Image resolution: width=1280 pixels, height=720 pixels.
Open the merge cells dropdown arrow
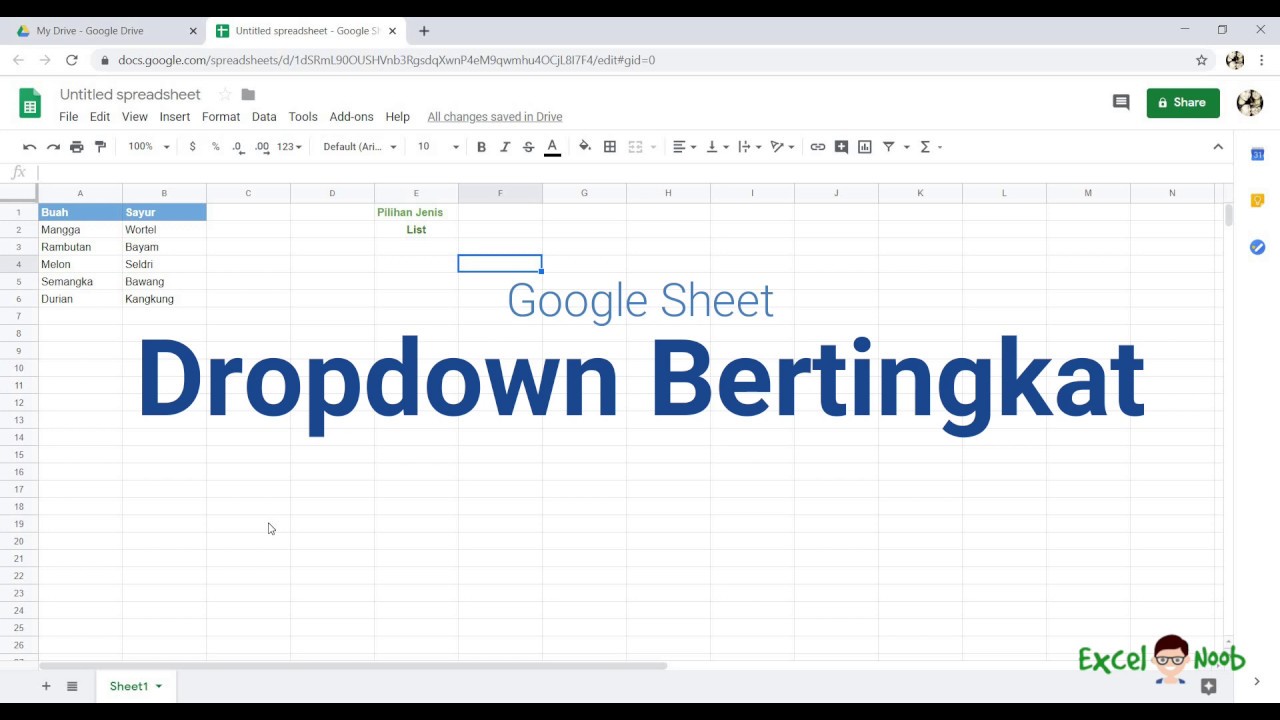[x=654, y=147]
